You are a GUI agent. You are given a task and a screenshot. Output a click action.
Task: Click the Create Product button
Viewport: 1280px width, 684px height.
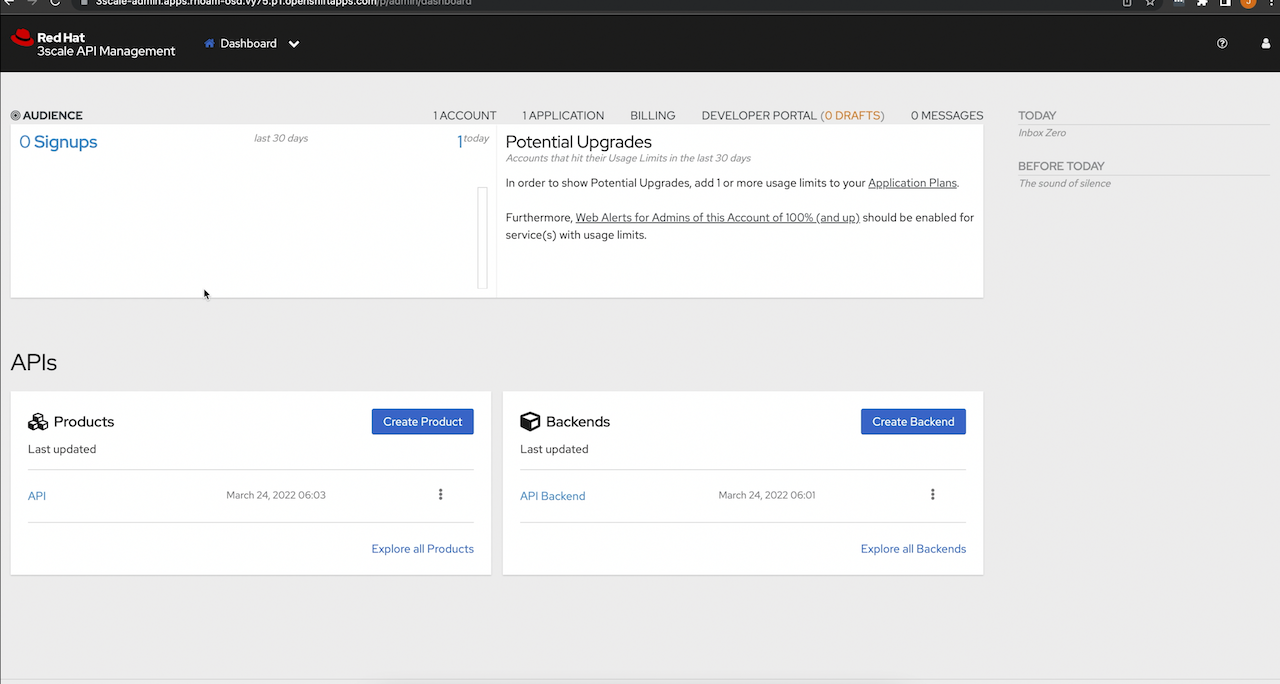422,421
